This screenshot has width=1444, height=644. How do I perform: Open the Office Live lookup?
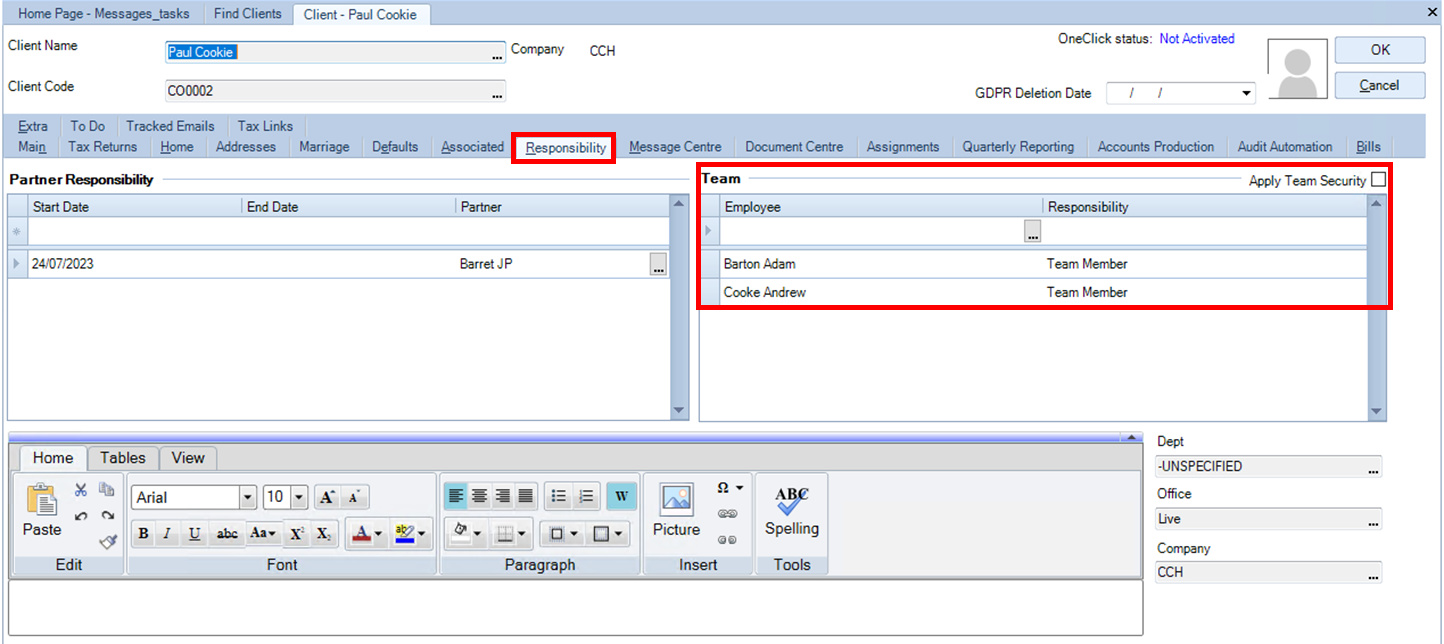click(x=1374, y=520)
